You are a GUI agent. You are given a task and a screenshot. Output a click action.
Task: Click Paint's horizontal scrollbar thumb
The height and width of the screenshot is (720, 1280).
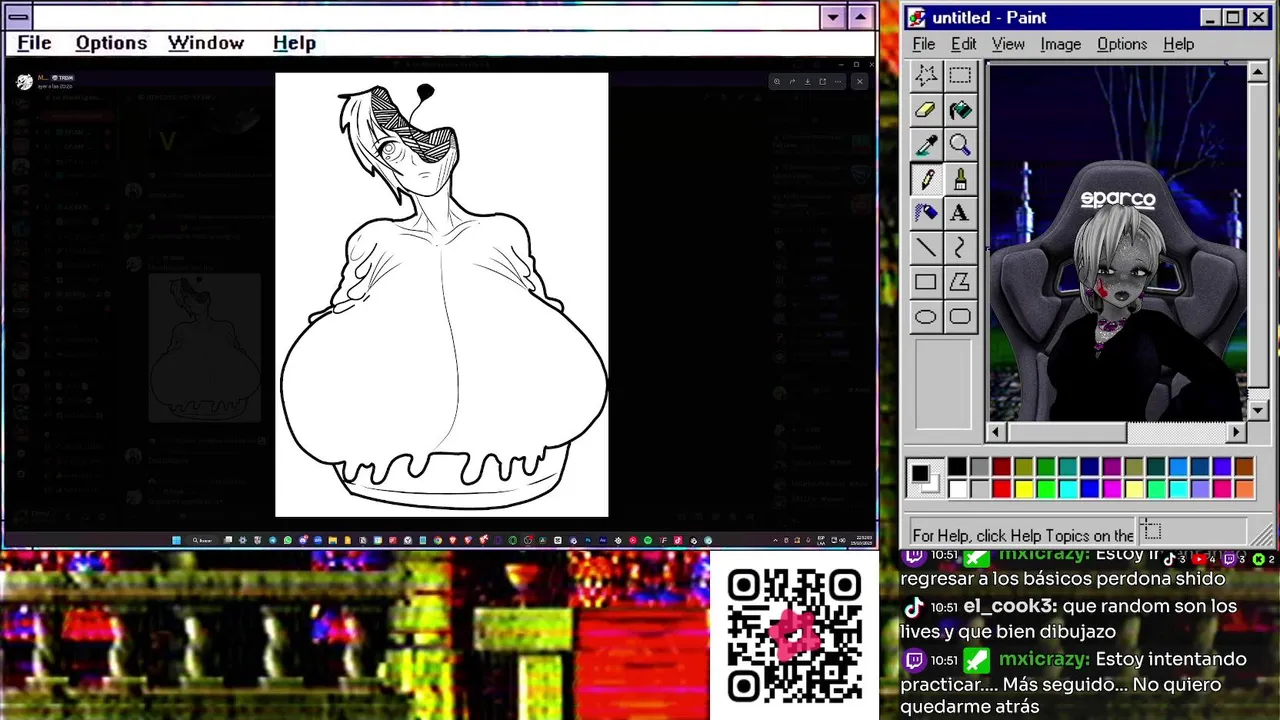(1066, 432)
